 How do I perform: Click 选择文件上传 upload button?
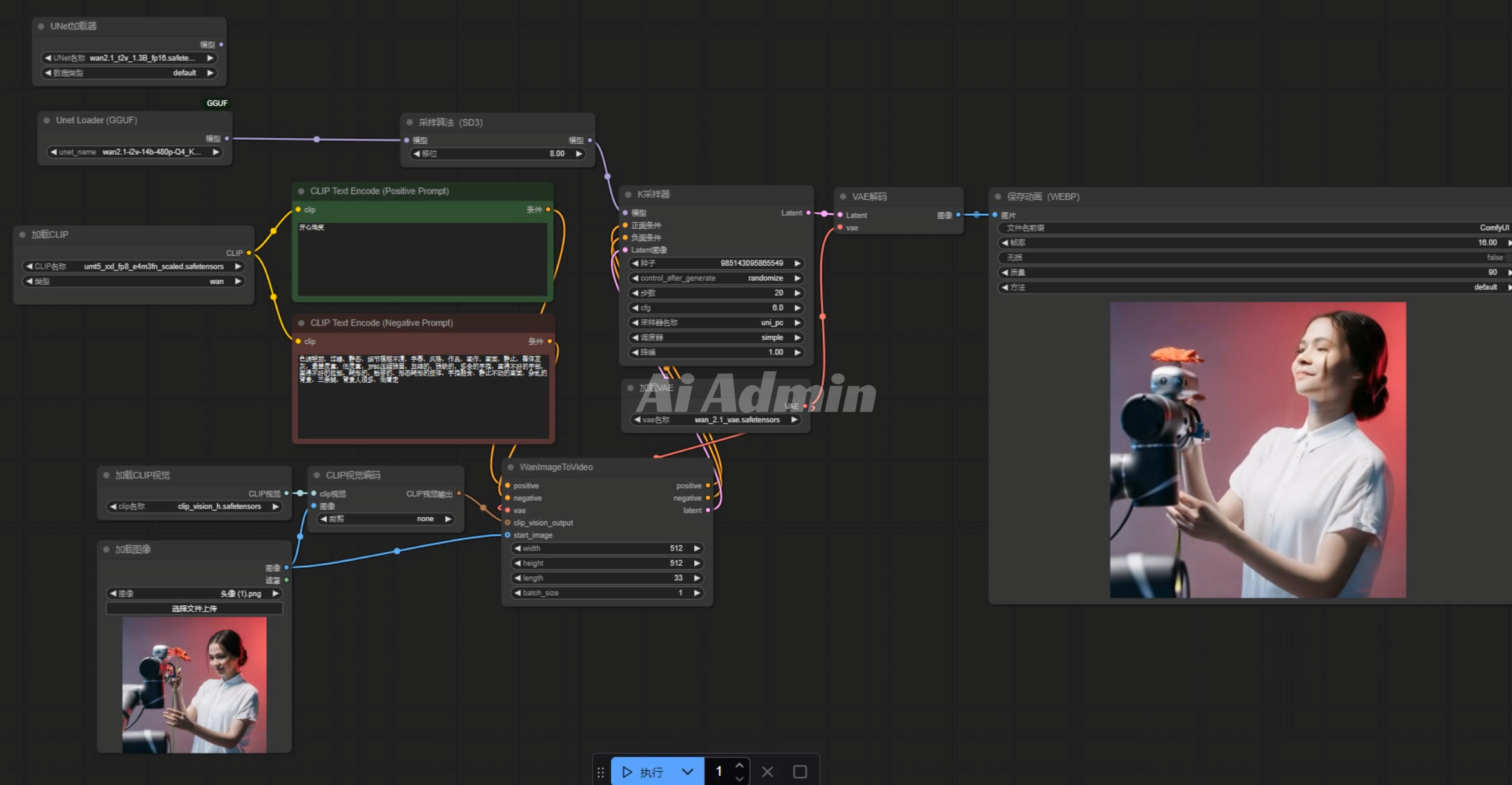pyautogui.click(x=194, y=608)
